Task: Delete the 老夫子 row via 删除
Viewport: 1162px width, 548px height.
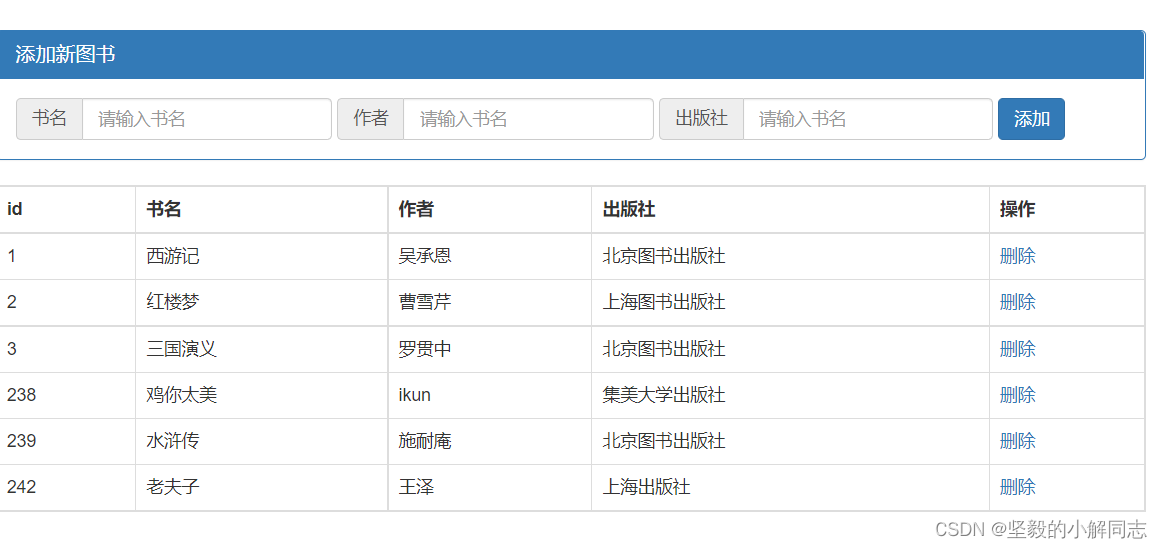Action: (x=1017, y=487)
